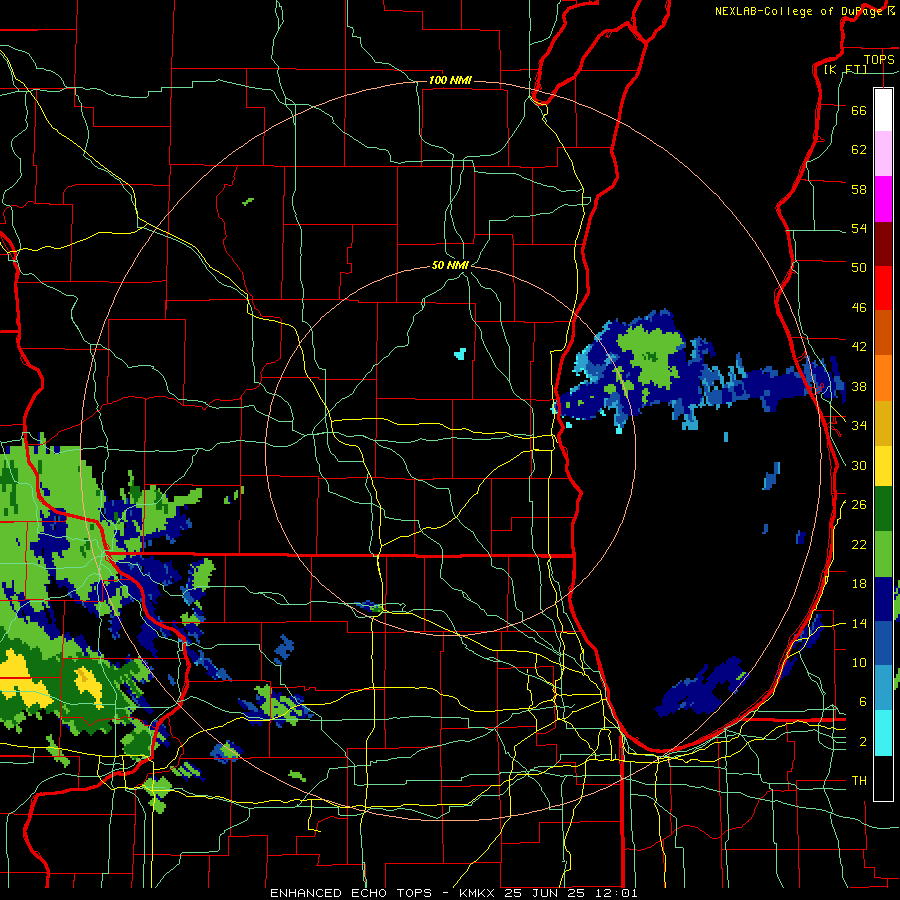Click the cyan legend segment near 2
The width and height of the screenshot is (900, 900).
[883, 733]
